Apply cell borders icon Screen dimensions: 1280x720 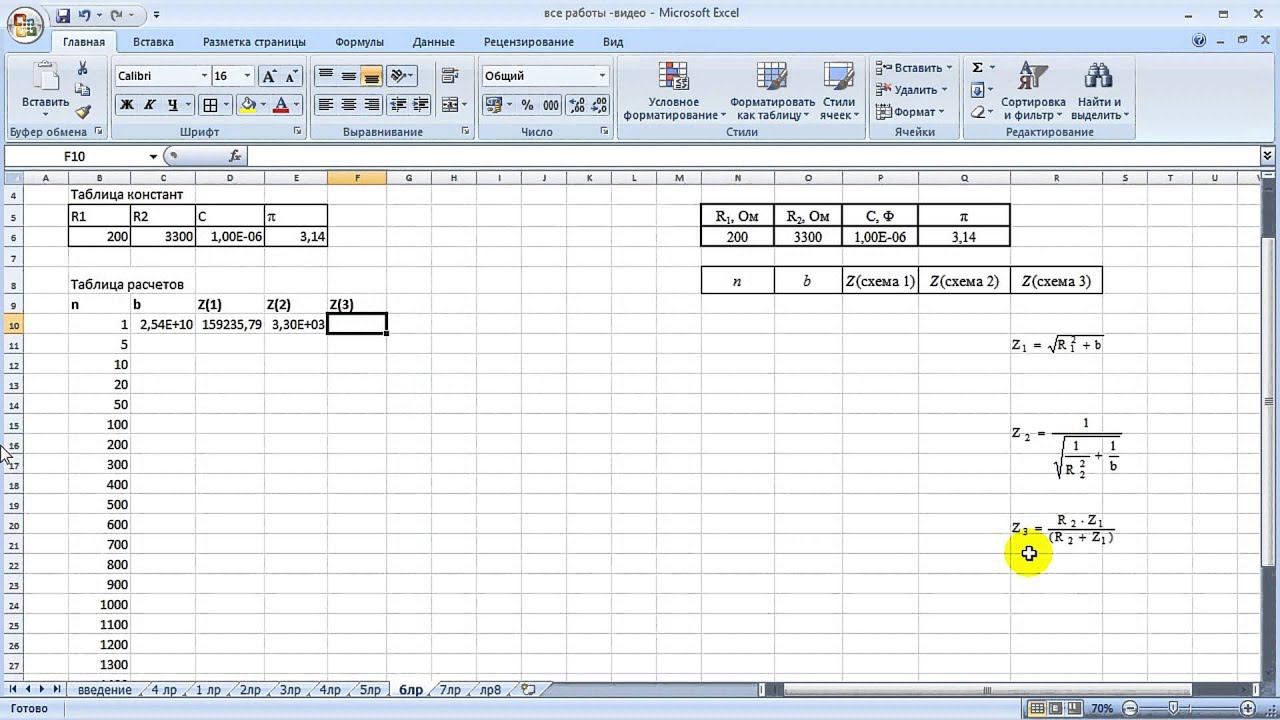point(210,105)
